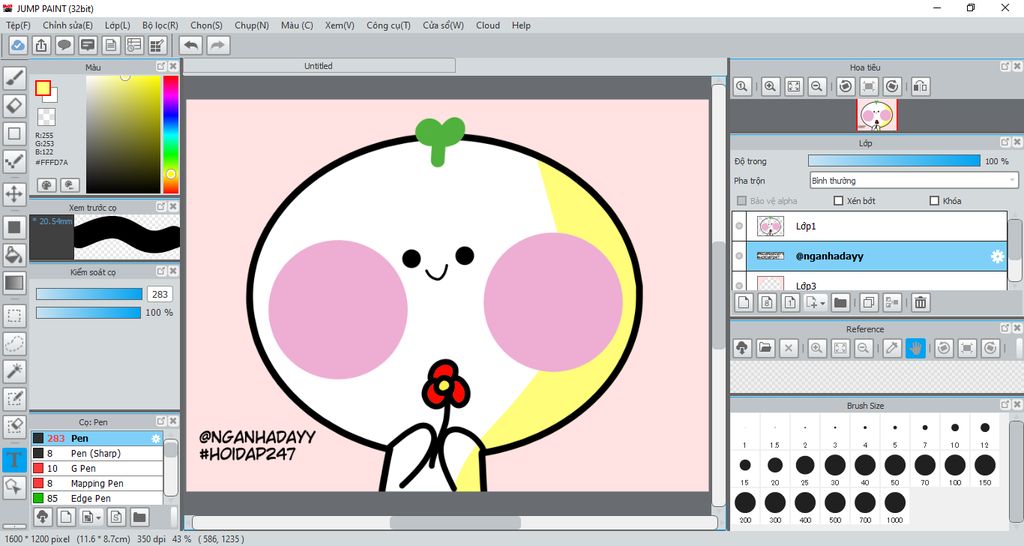Select the Mapping Pen brush
The height and width of the screenshot is (546, 1024).
[x=97, y=483]
